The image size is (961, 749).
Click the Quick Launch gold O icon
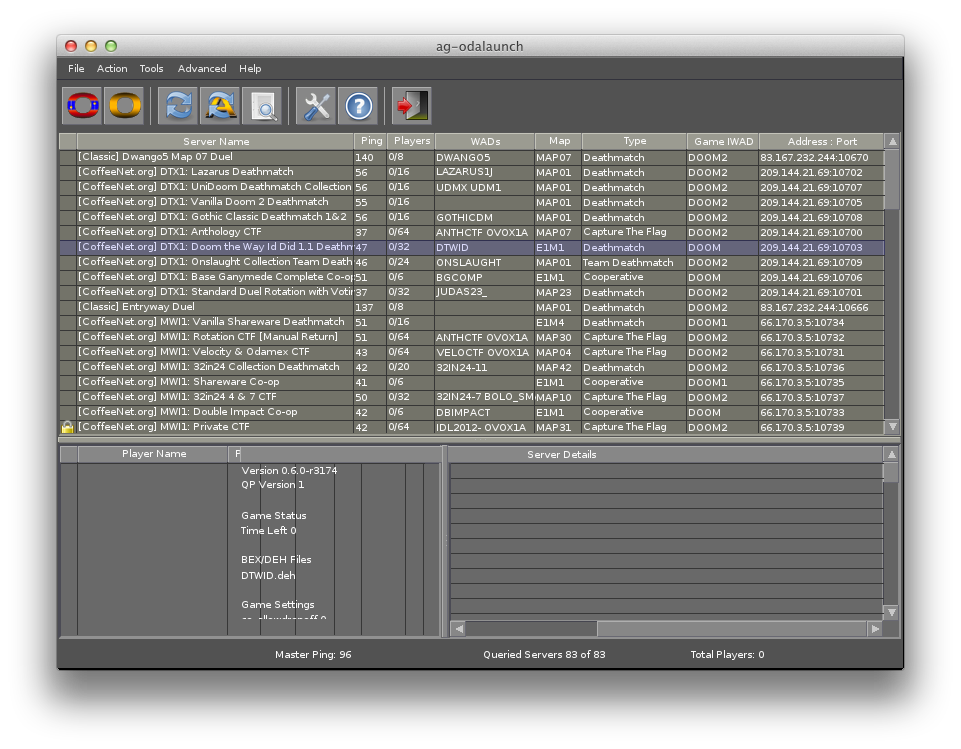click(124, 105)
